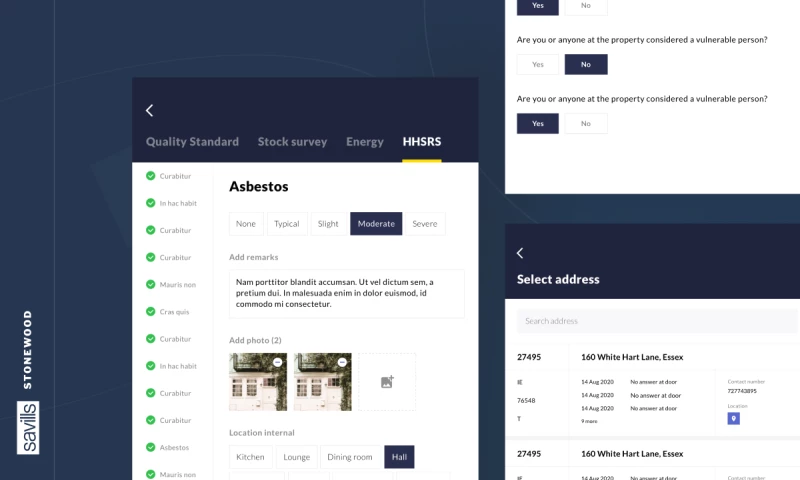Choose Dining room as internal location

point(350,457)
